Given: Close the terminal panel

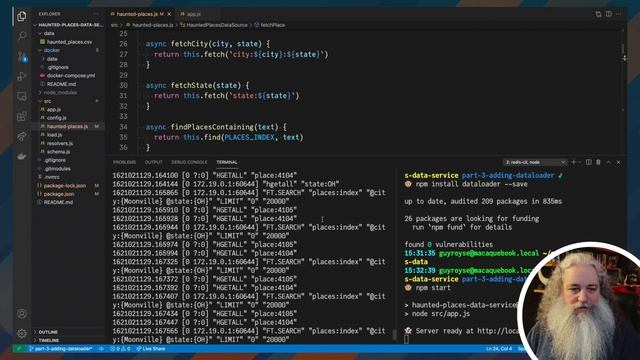Looking at the screenshot, I should [x=618, y=162].
